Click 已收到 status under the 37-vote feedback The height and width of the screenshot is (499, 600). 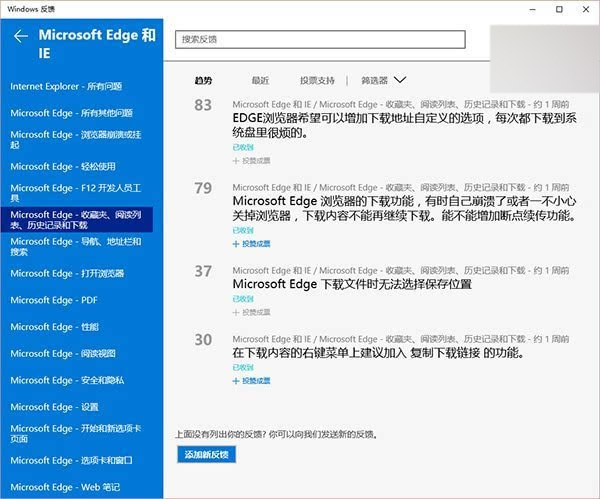(243, 299)
